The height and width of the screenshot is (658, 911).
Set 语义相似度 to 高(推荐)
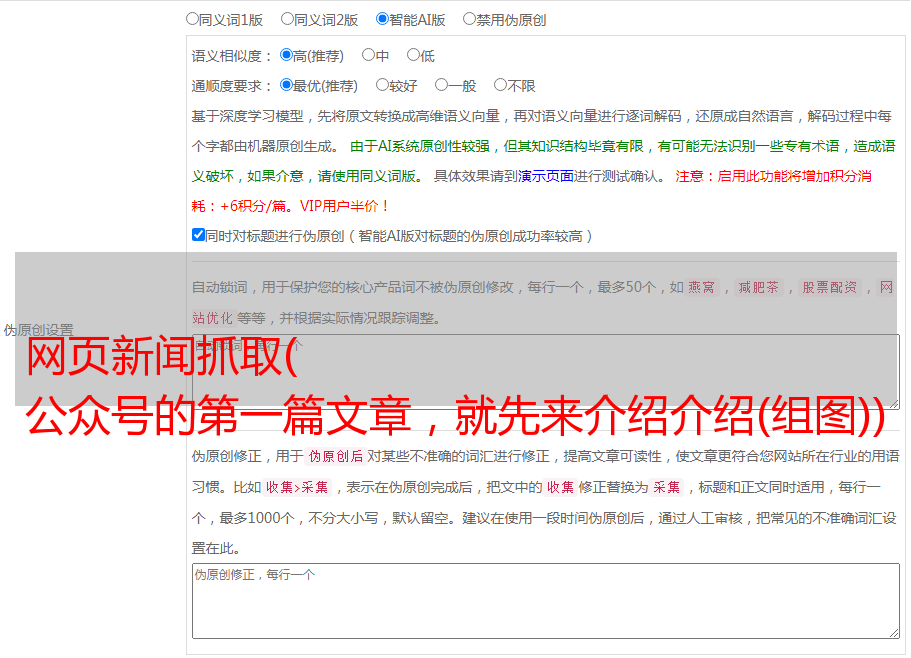[286, 55]
